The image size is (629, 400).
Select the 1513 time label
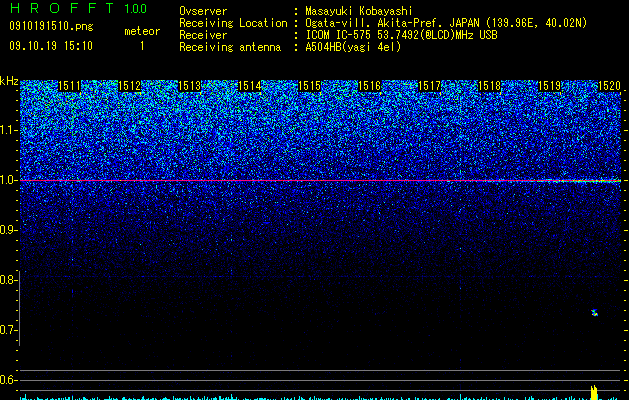189,86
